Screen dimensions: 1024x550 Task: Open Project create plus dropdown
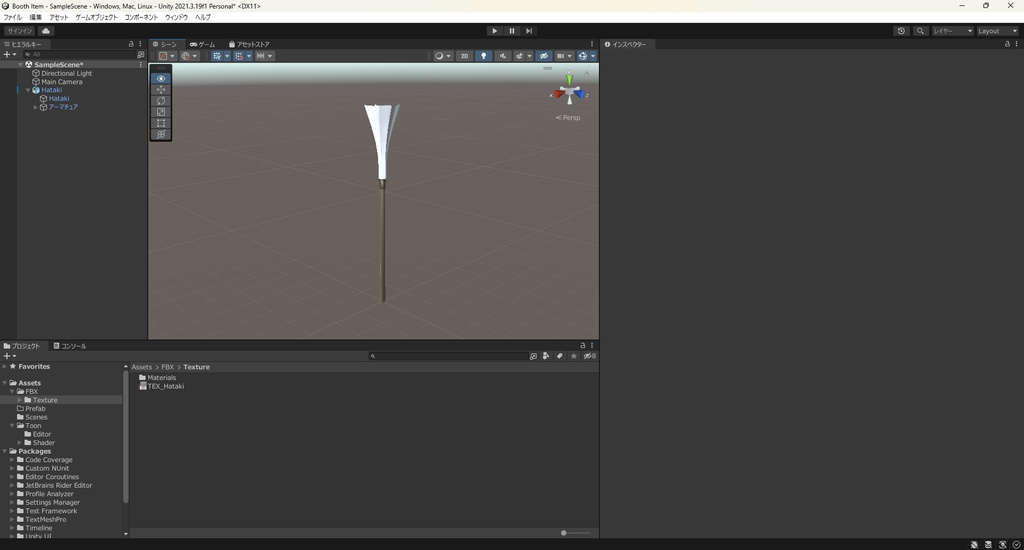click(x=10, y=356)
